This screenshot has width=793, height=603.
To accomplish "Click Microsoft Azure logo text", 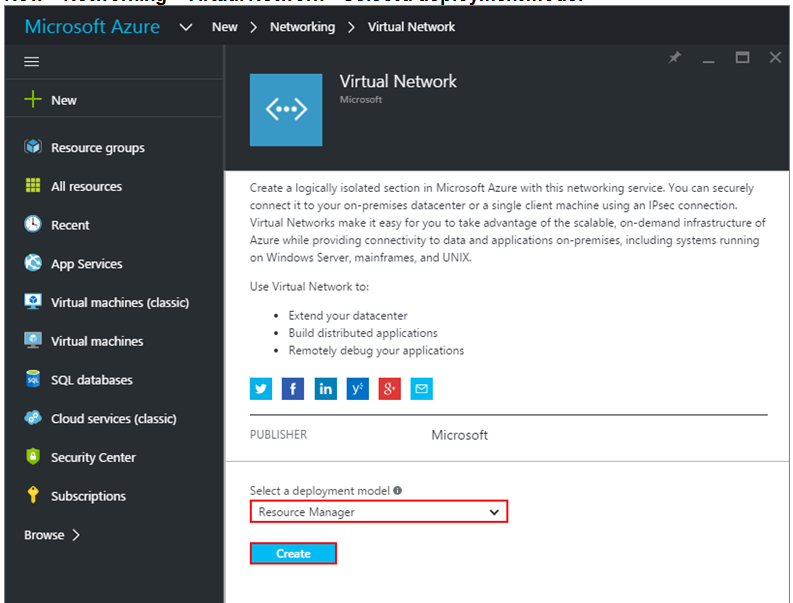I will pyautogui.click(x=92, y=26).
